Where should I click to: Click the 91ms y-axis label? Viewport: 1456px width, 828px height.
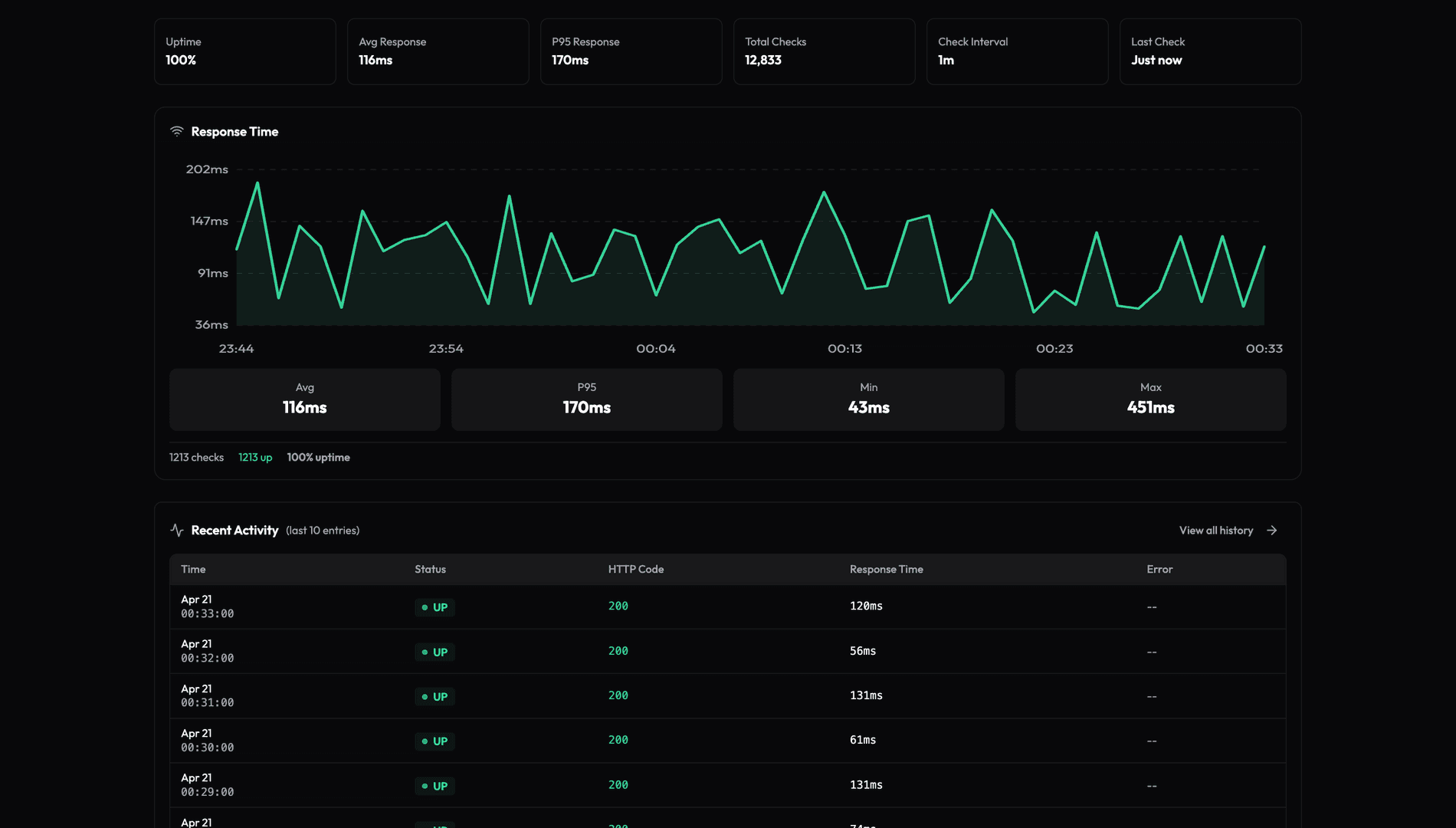pyautogui.click(x=213, y=273)
